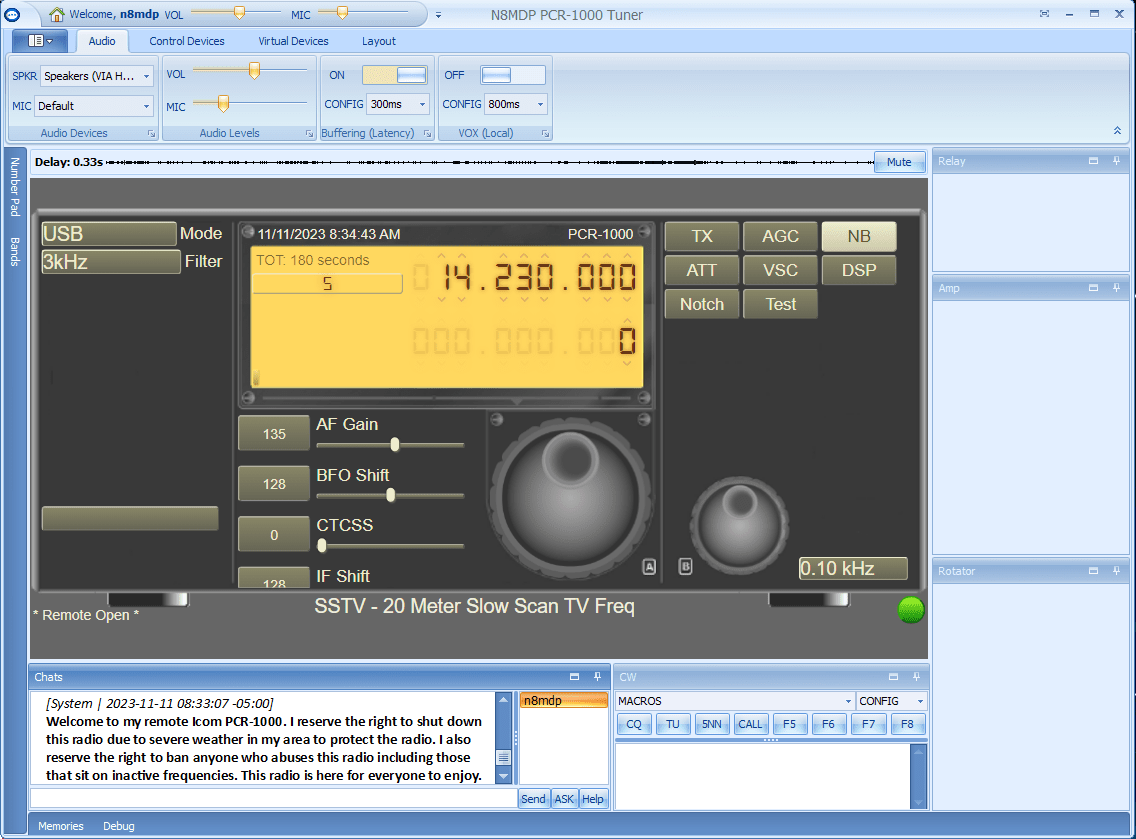The width and height of the screenshot is (1136, 839).
Task: Open the VOX (Local) dialog launcher
Action: pyautogui.click(x=545, y=133)
